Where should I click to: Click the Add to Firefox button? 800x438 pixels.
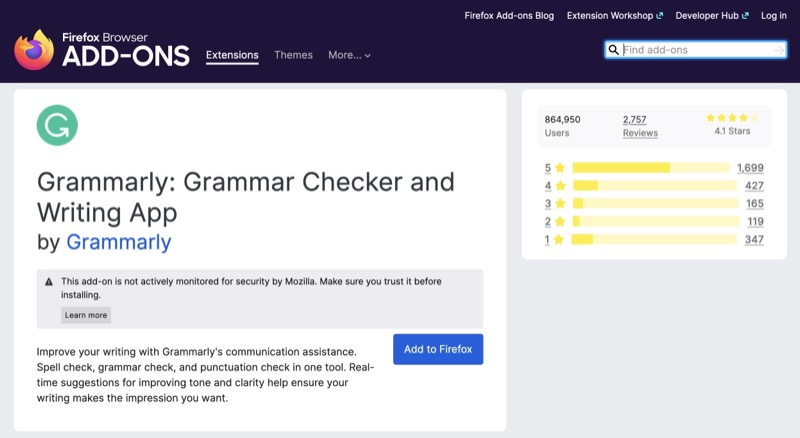(x=438, y=349)
